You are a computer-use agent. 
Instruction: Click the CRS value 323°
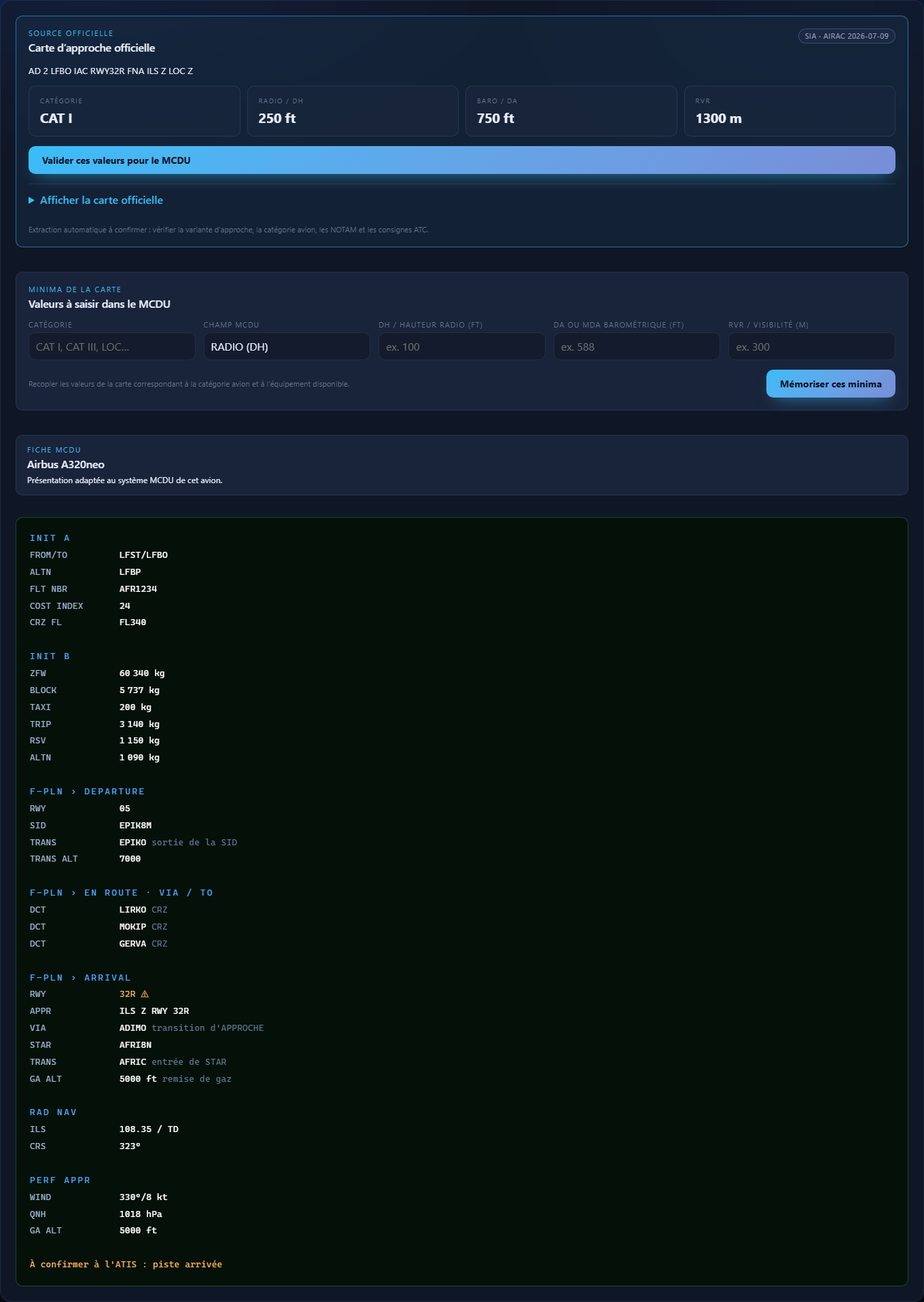pyautogui.click(x=130, y=1146)
